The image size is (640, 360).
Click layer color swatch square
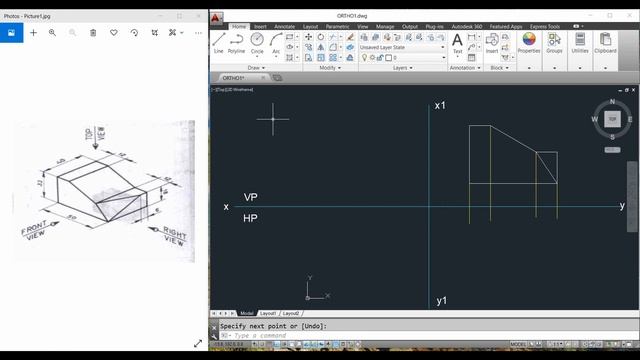click(389, 58)
